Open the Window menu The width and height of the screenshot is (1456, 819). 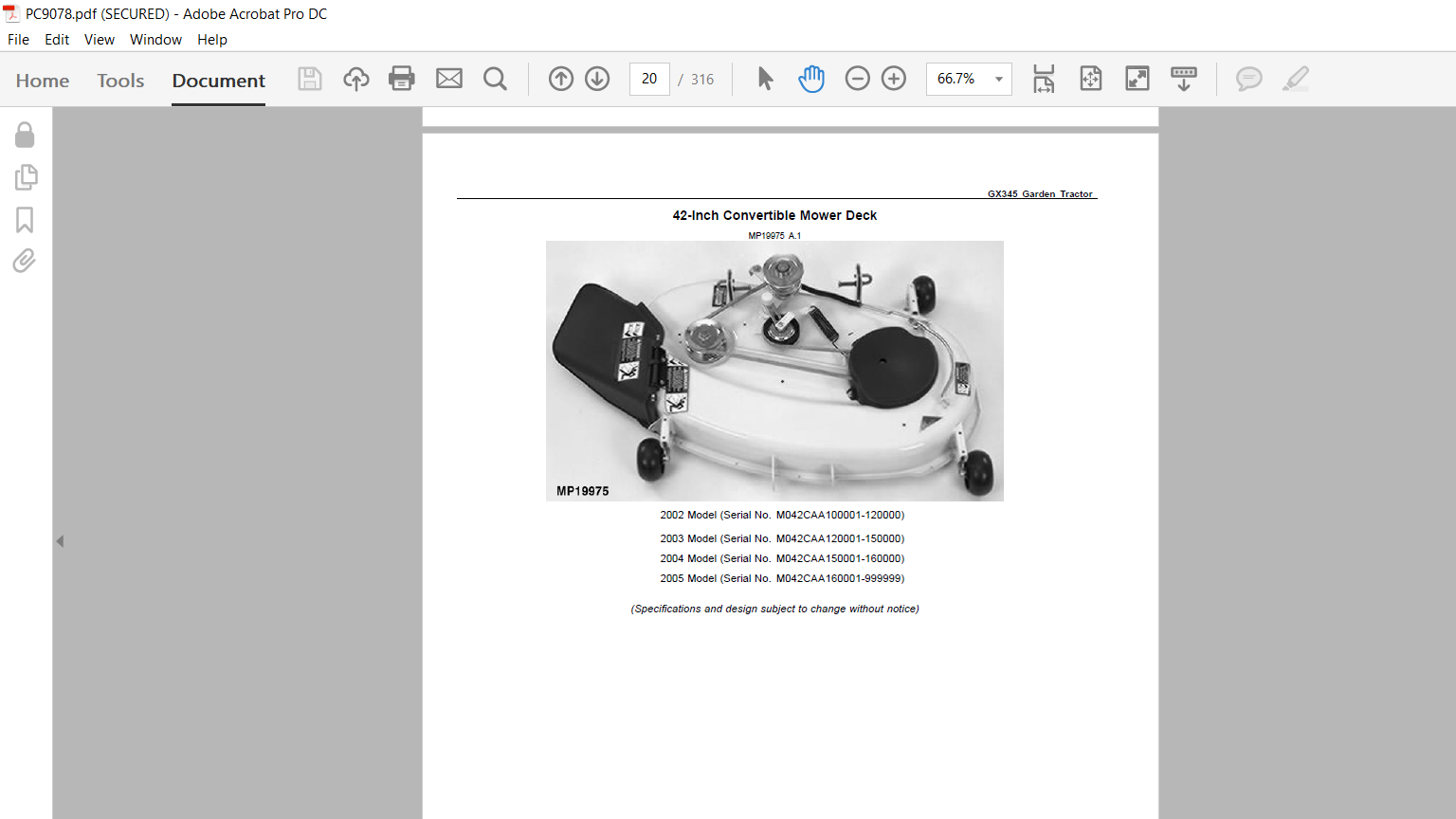pyautogui.click(x=155, y=40)
